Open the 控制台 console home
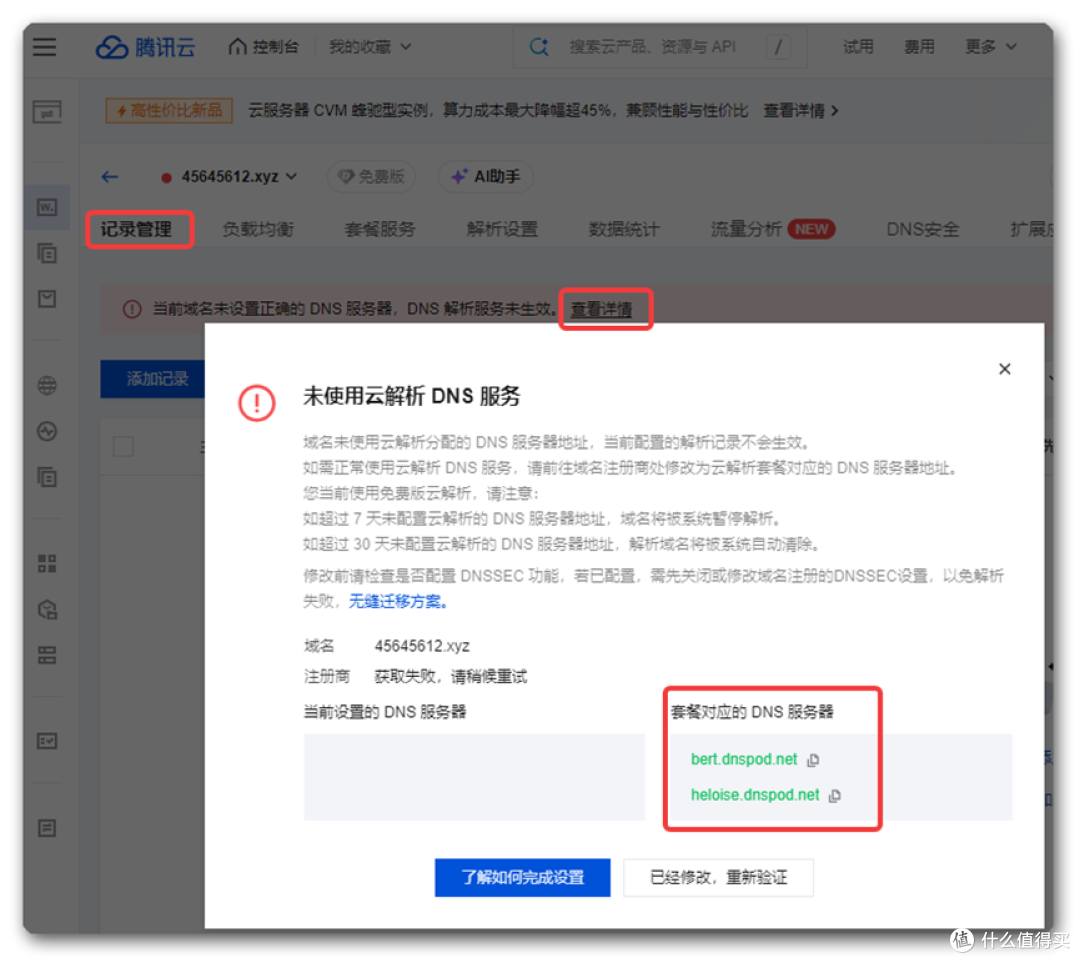The image size is (1080, 963). [264, 47]
